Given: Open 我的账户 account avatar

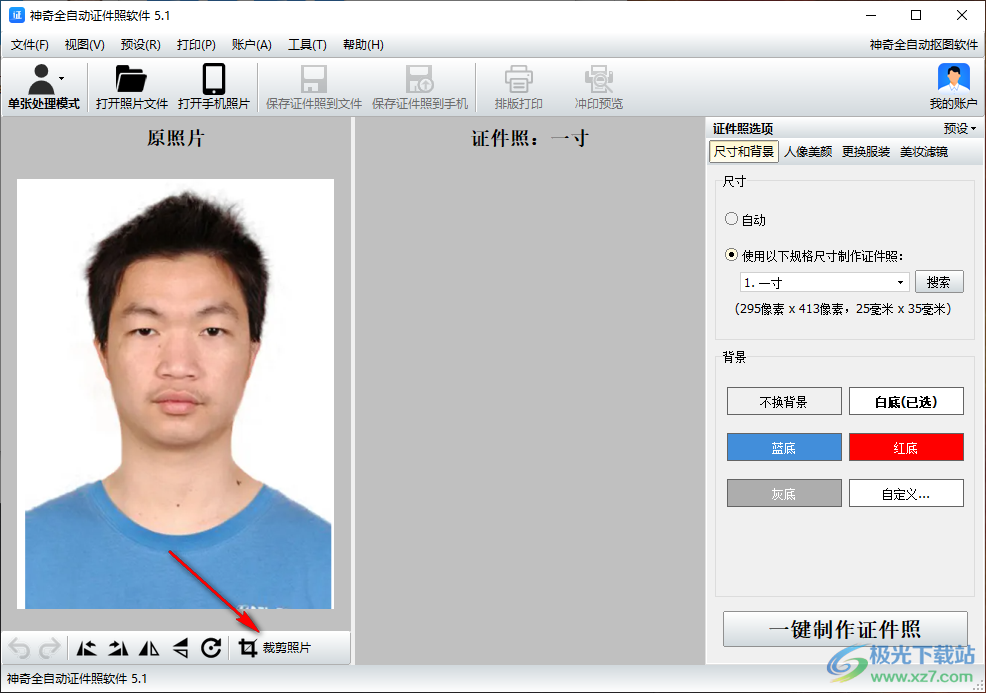Looking at the screenshot, I should click(951, 85).
